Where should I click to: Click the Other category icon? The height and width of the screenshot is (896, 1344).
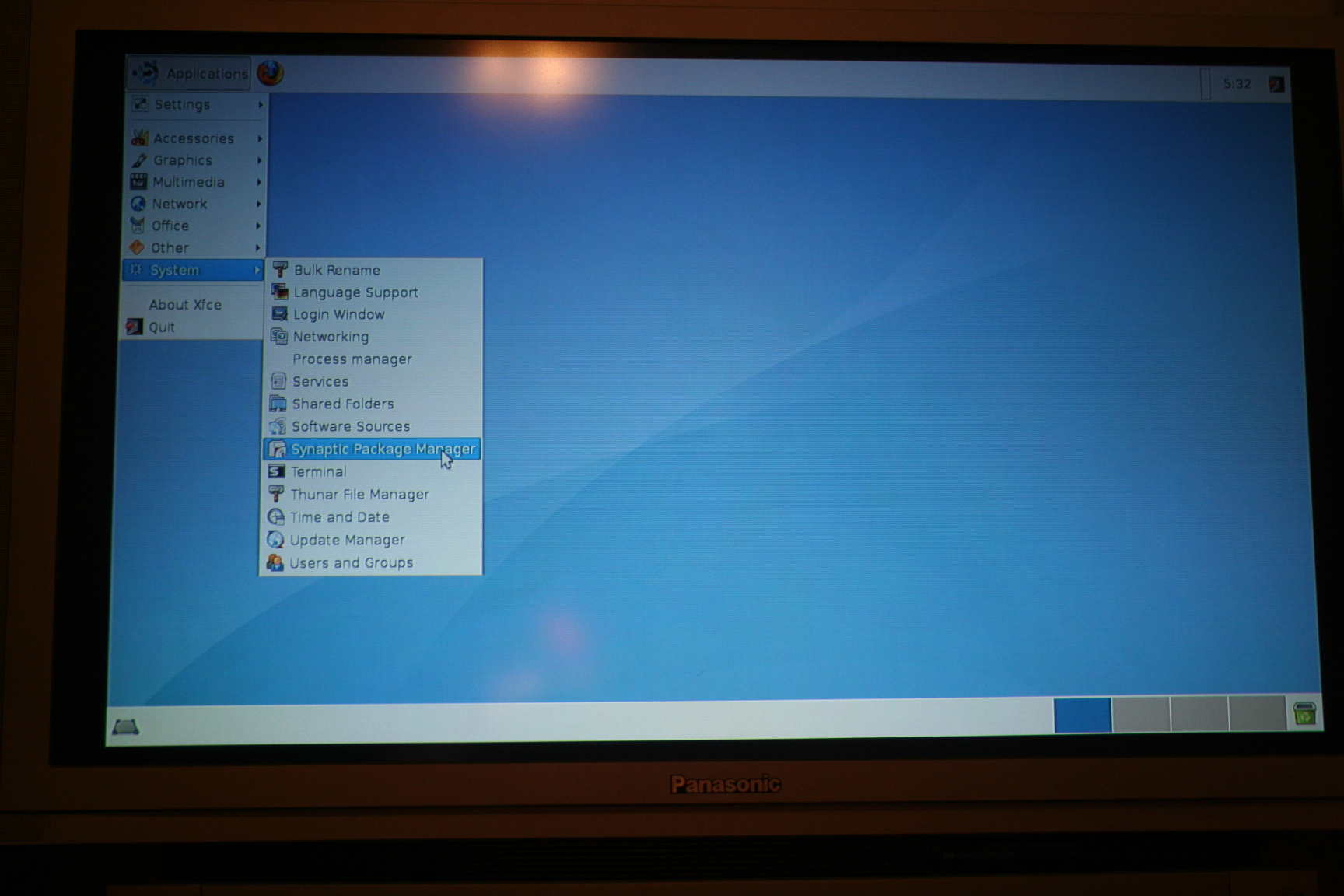pyautogui.click(x=137, y=247)
